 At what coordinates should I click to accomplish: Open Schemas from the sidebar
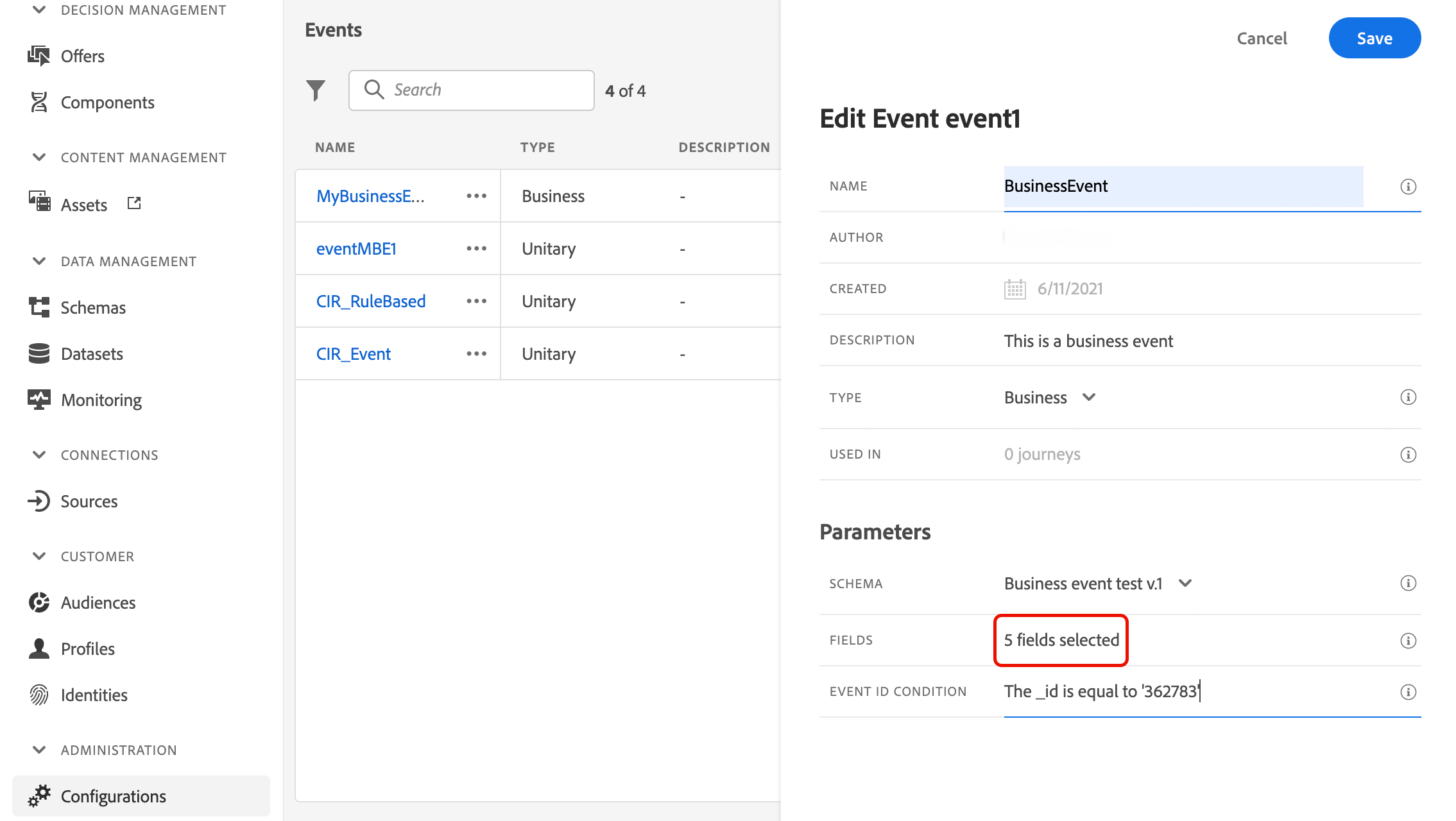[92, 308]
